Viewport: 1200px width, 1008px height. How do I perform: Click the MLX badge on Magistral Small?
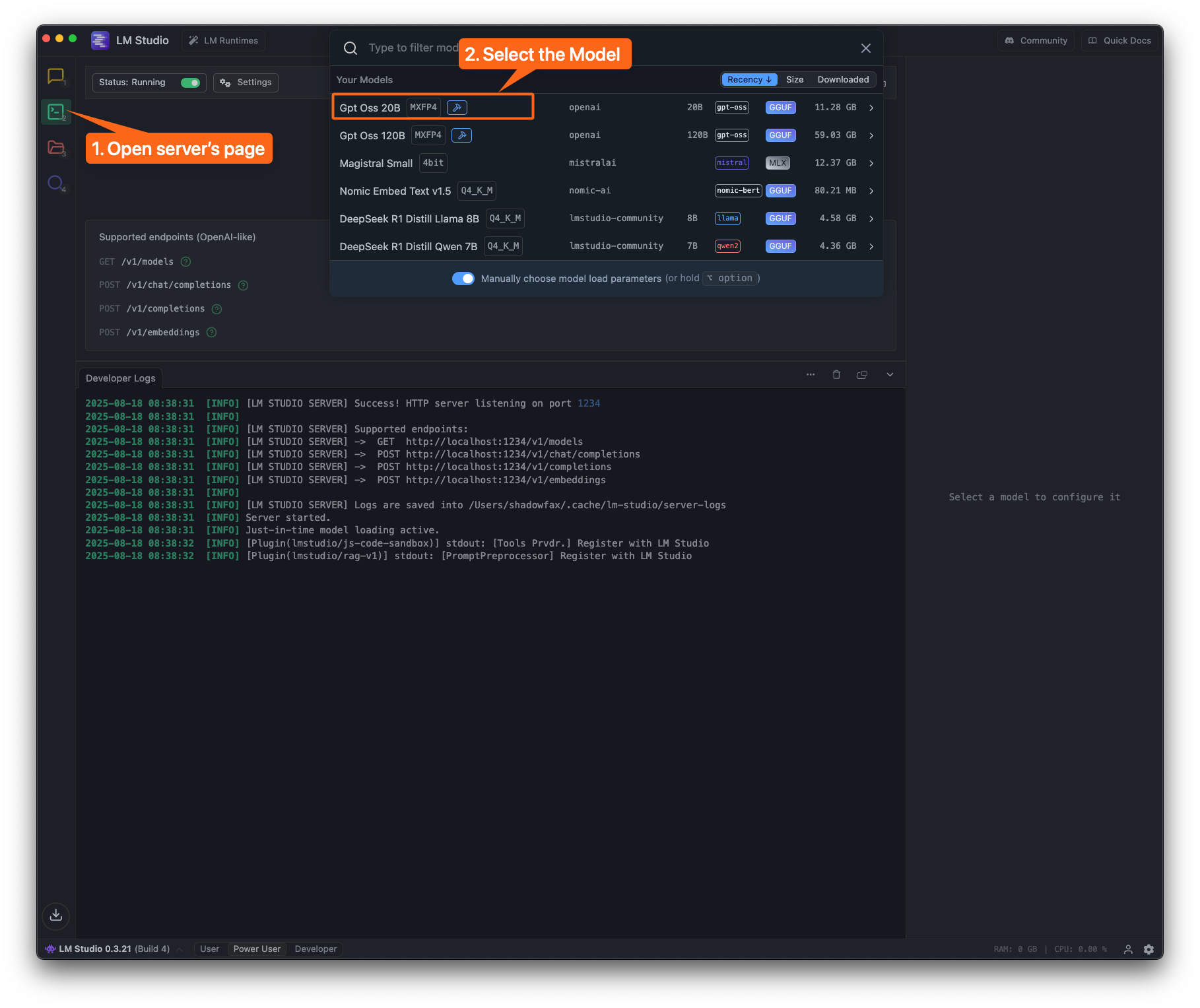(x=778, y=163)
